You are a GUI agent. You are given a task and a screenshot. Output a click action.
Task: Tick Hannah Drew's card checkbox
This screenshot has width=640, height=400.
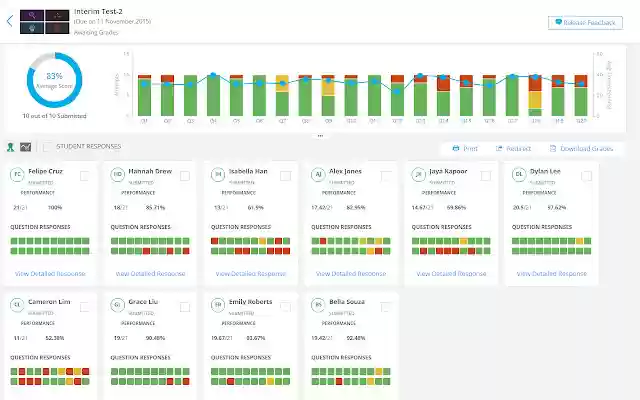point(185,176)
